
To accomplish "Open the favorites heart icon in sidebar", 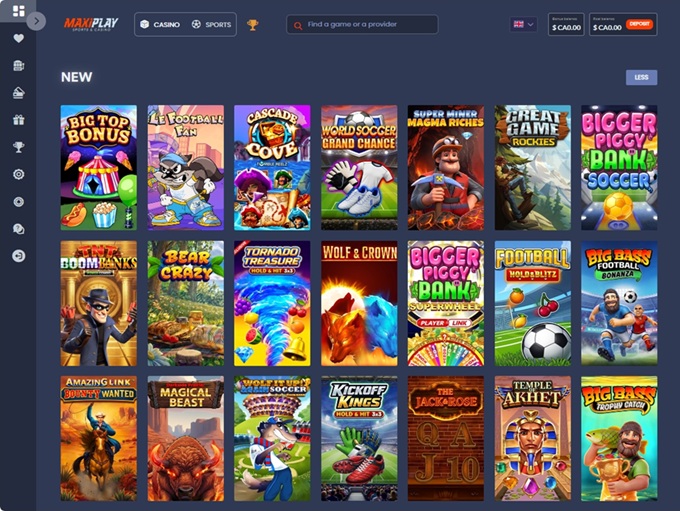I will [18, 38].
